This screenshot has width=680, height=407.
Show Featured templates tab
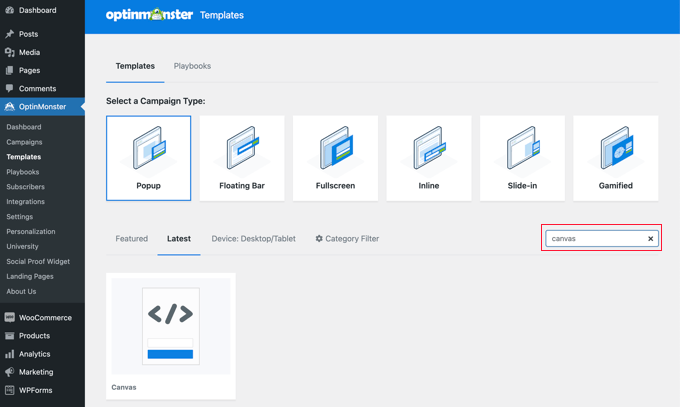point(131,239)
